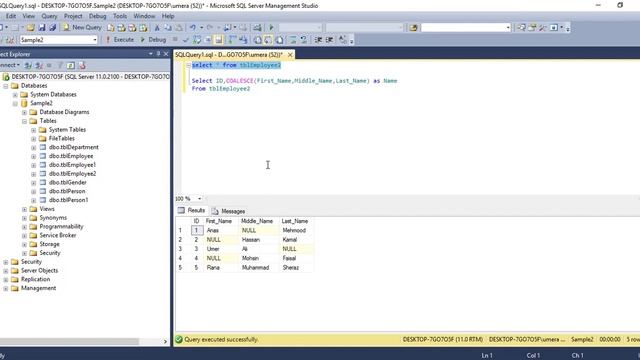Viewport: 640px width, 360px height.
Task: Collapse the select statement outline toggle
Action: tap(188, 65)
